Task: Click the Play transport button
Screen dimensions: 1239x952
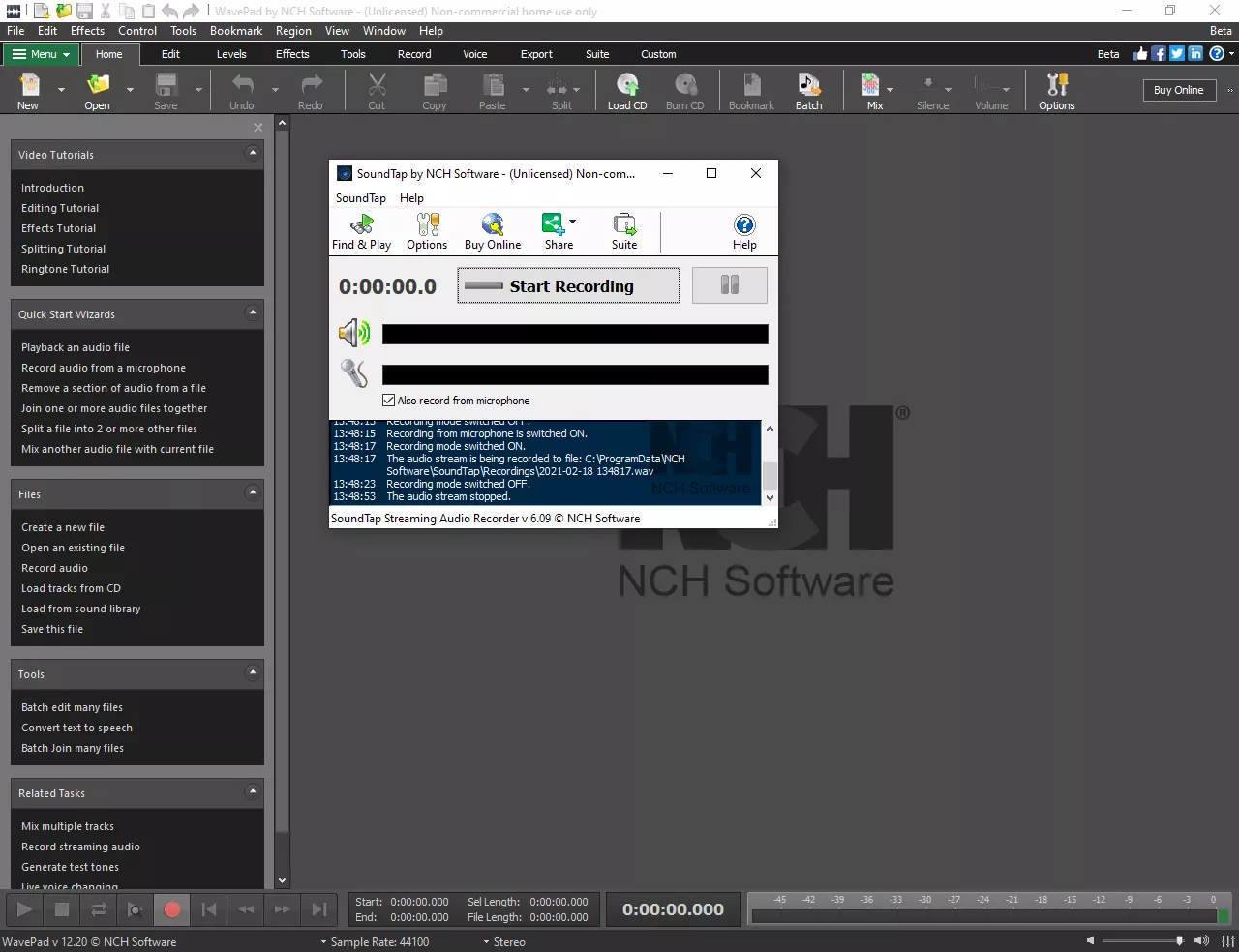Action: click(25, 909)
